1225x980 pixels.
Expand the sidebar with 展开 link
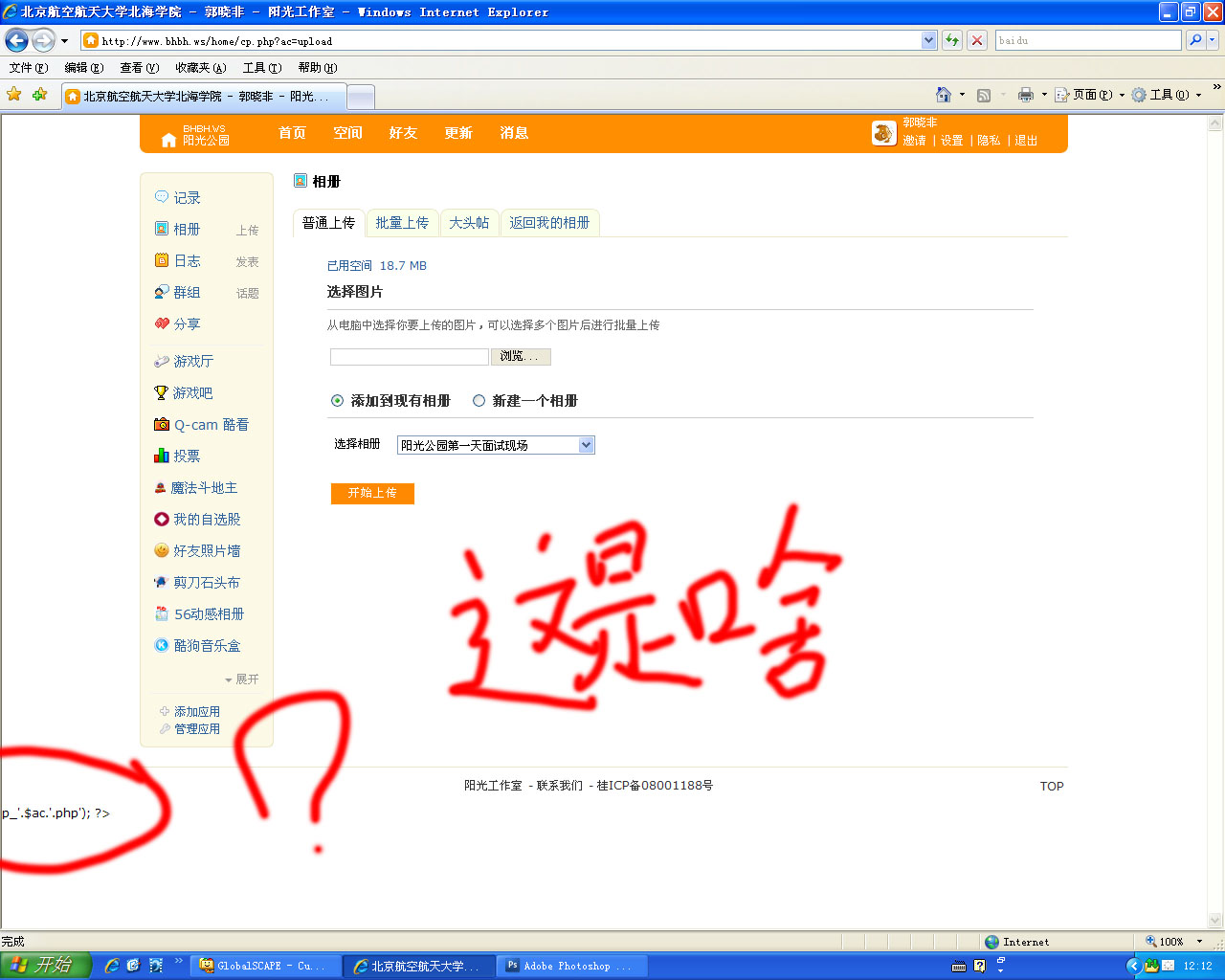click(x=245, y=679)
